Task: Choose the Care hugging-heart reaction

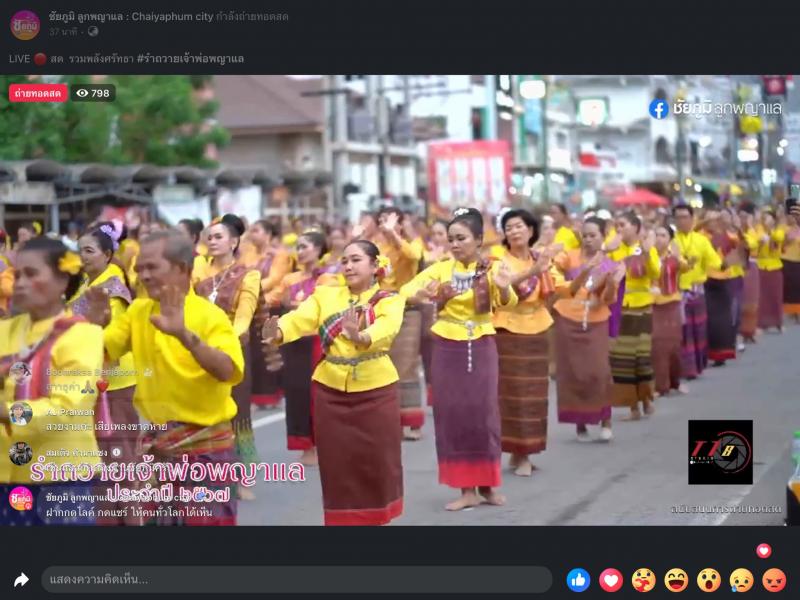Action: coord(644,580)
